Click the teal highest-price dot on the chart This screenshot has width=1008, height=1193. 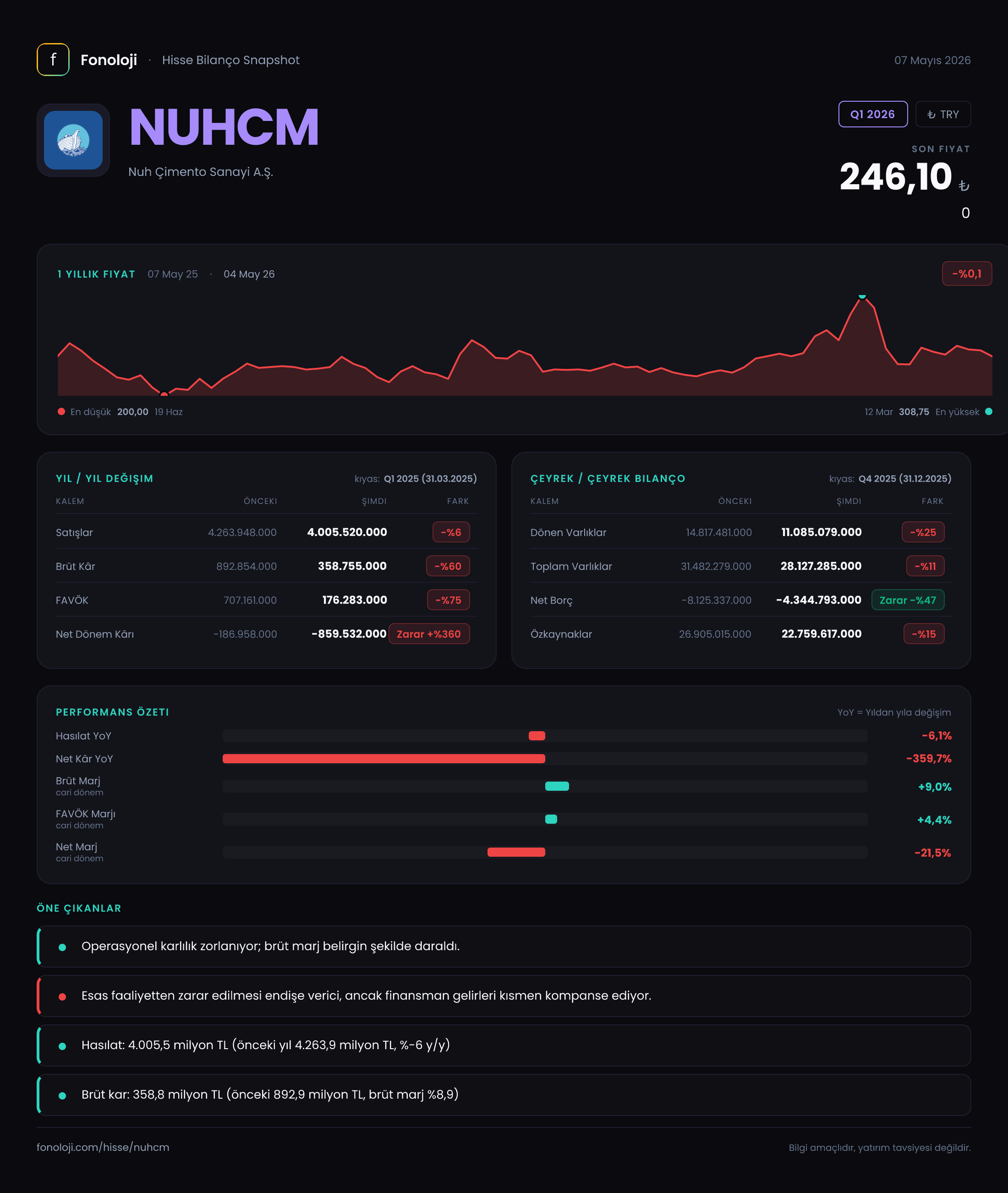(x=862, y=296)
